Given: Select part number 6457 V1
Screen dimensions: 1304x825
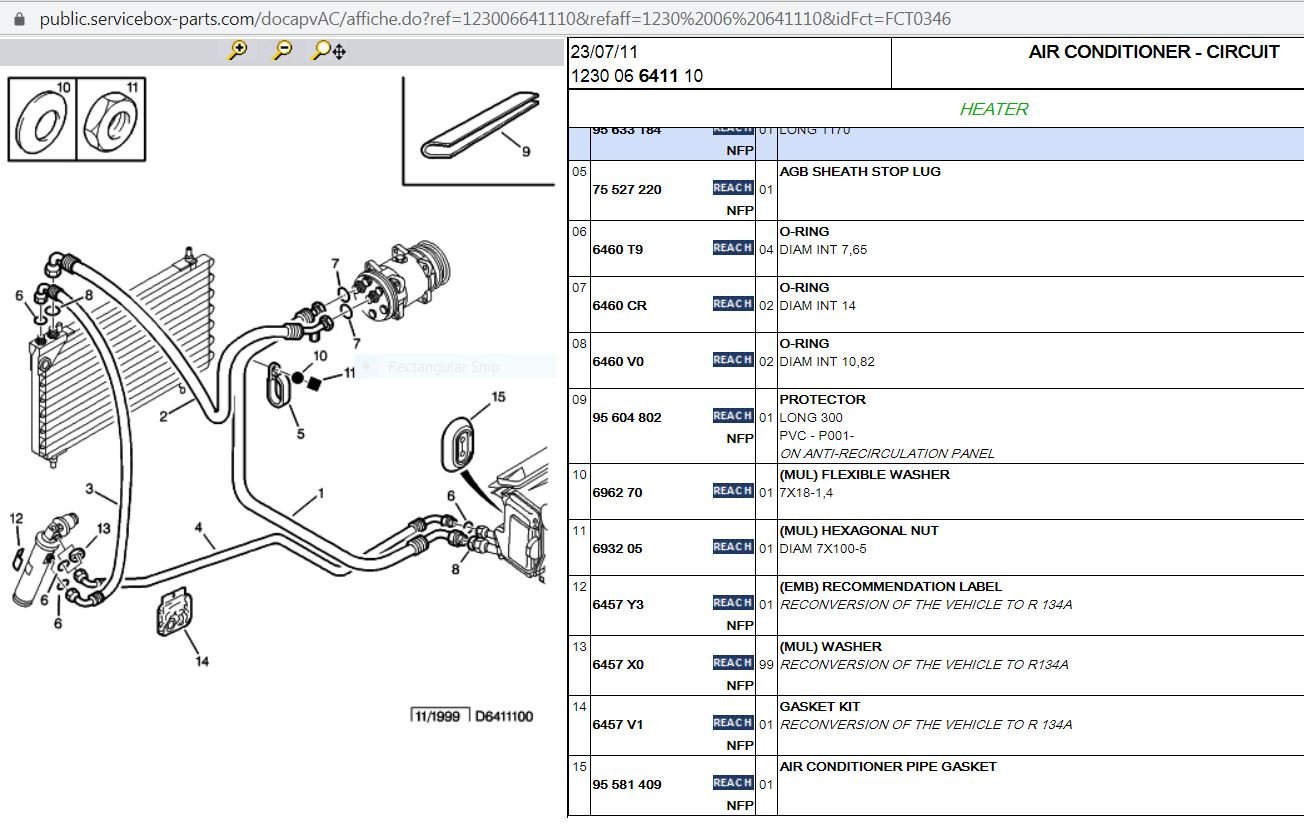Looking at the screenshot, I should coord(618,725).
